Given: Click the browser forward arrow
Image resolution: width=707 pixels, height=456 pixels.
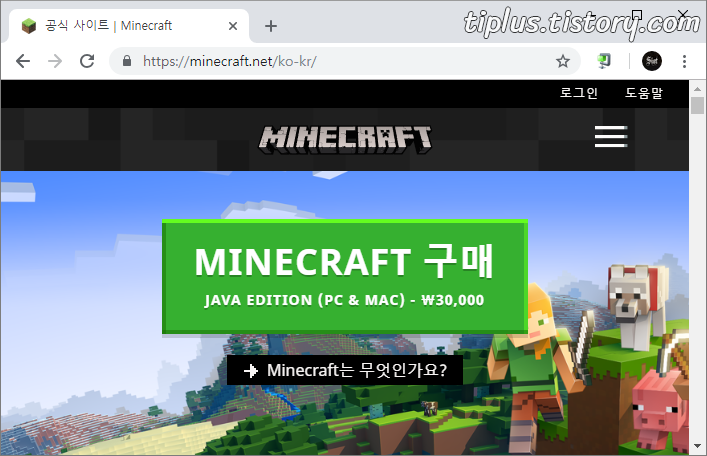Looking at the screenshot, I should click(x=55, y=61).
